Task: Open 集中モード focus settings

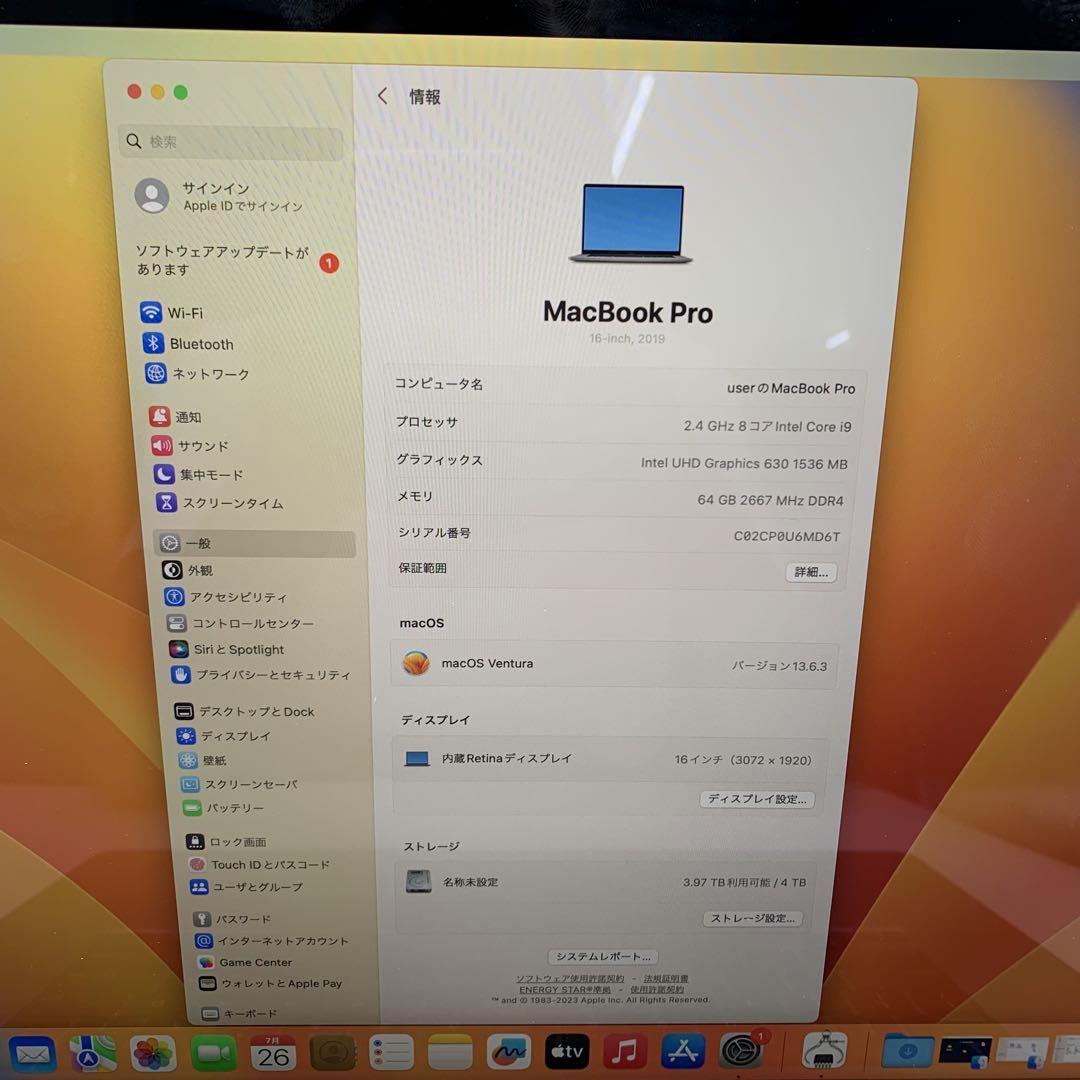Action: click(x=199, y=475)
